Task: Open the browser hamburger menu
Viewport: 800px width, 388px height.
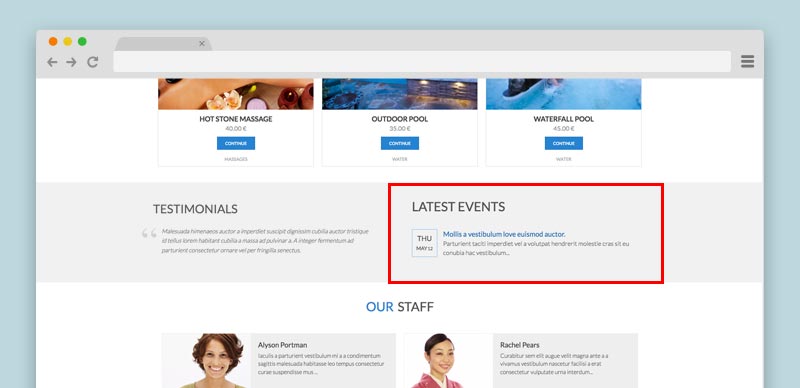Action: pos(747,62)
